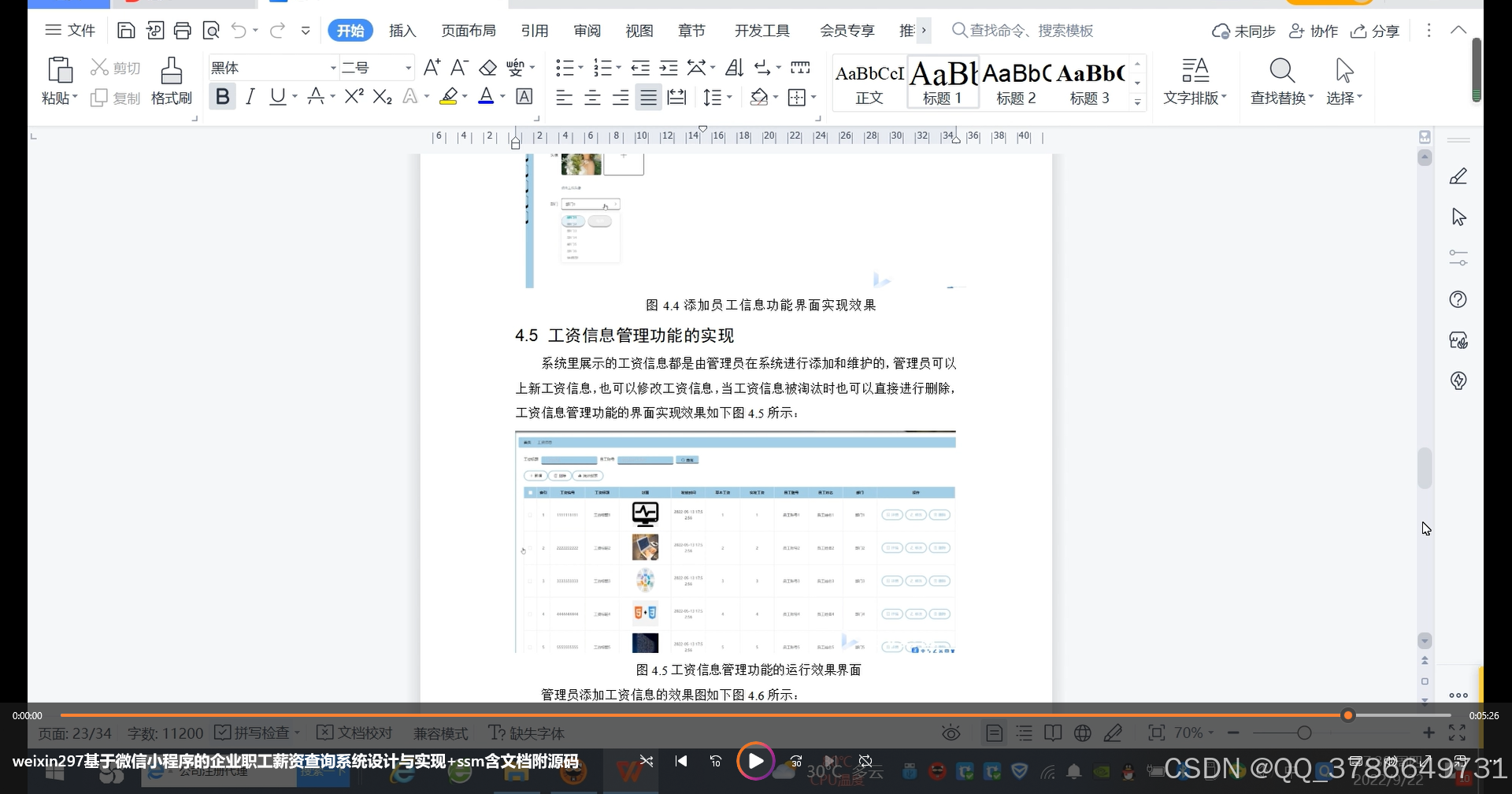Increase font size with A+ icon
This screenshot has height=794, width=1512.
[432, 67]
